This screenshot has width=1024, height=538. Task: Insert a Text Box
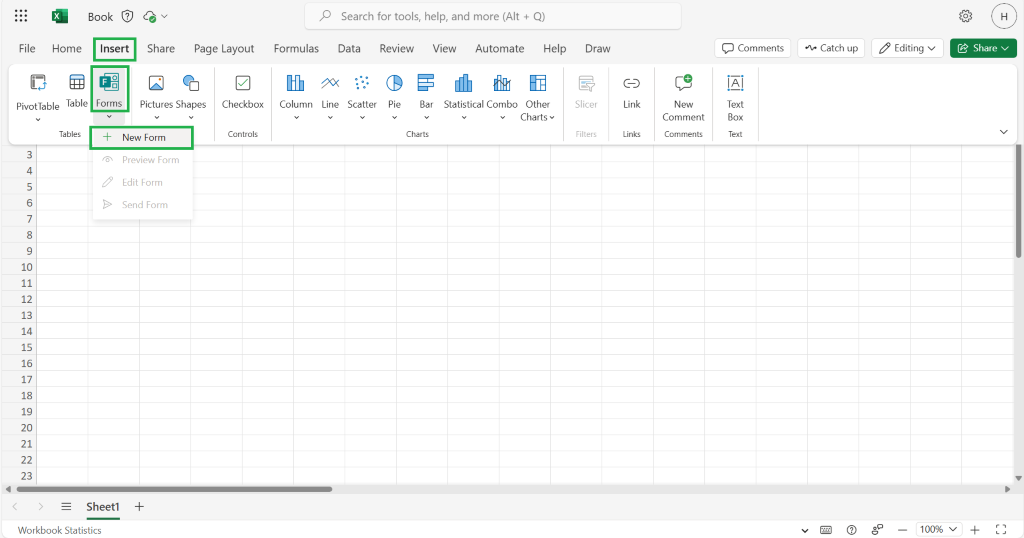click(x=735, y=97)
